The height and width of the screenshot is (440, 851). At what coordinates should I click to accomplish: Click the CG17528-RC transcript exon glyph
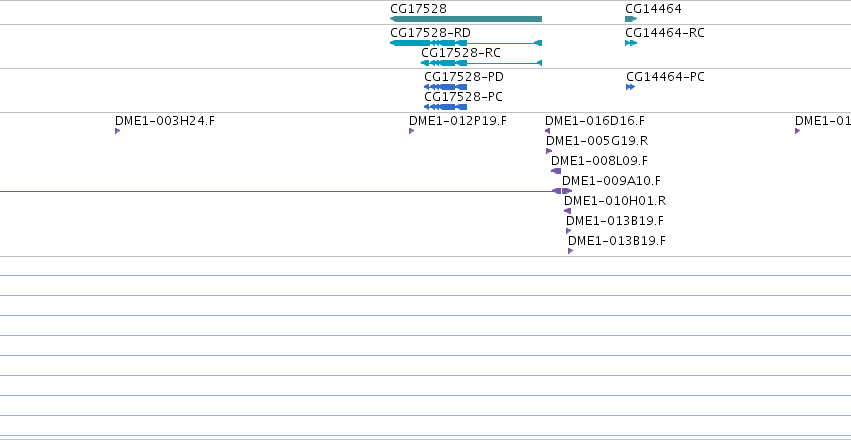pos(481,63)
